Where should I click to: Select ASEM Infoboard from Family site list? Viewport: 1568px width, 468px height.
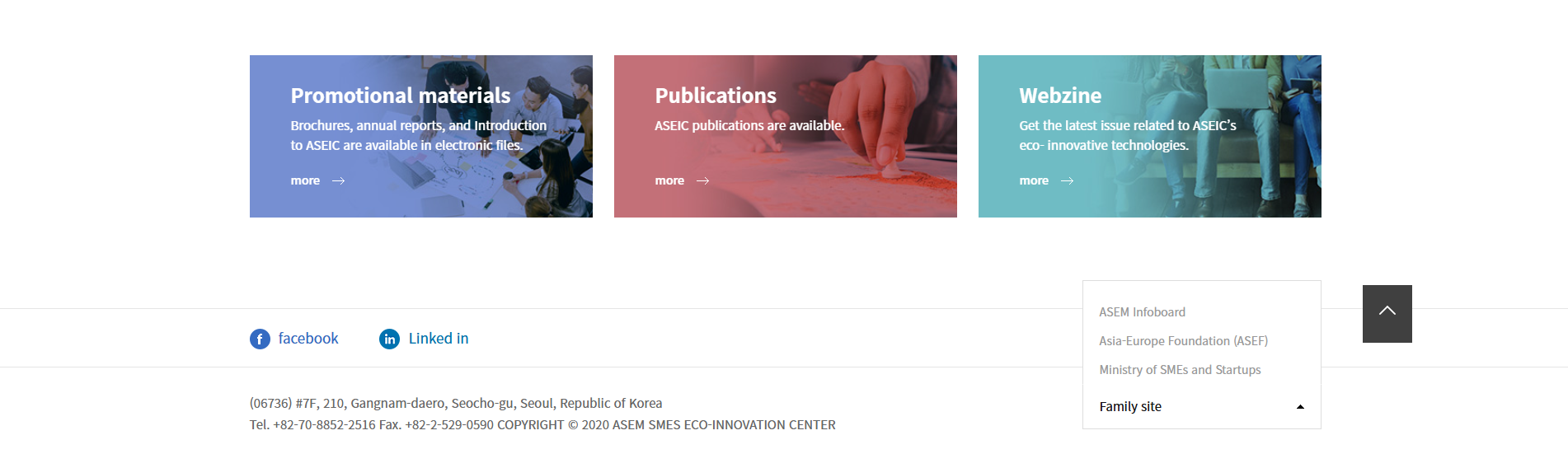1142,312
